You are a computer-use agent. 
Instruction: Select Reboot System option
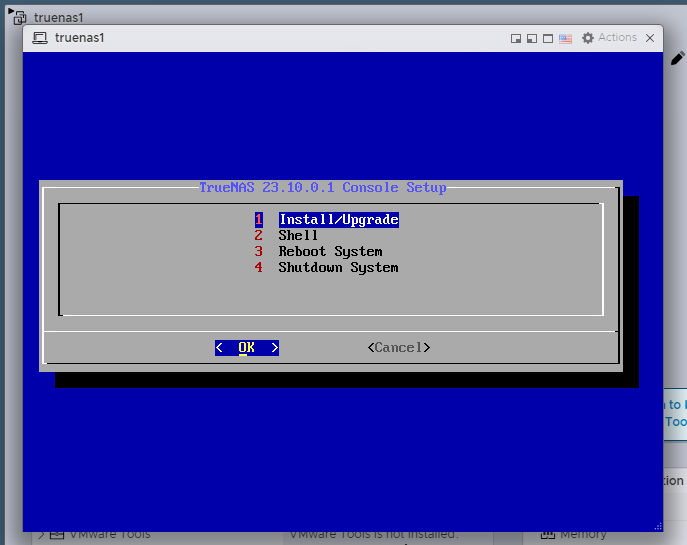(x=330, y=251)
